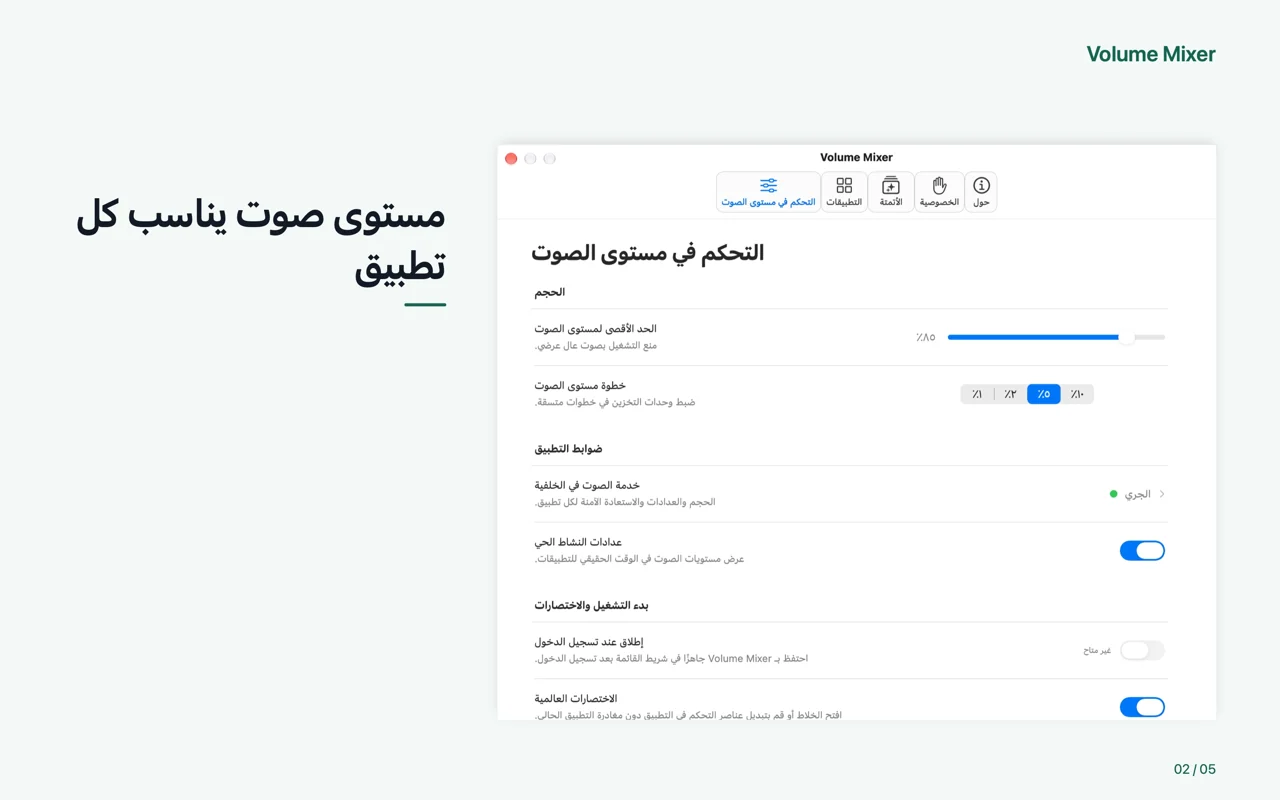Pick the ٪١٠ volume step option
Viewport: 1280px width, 800px height.
point(1077,394)
